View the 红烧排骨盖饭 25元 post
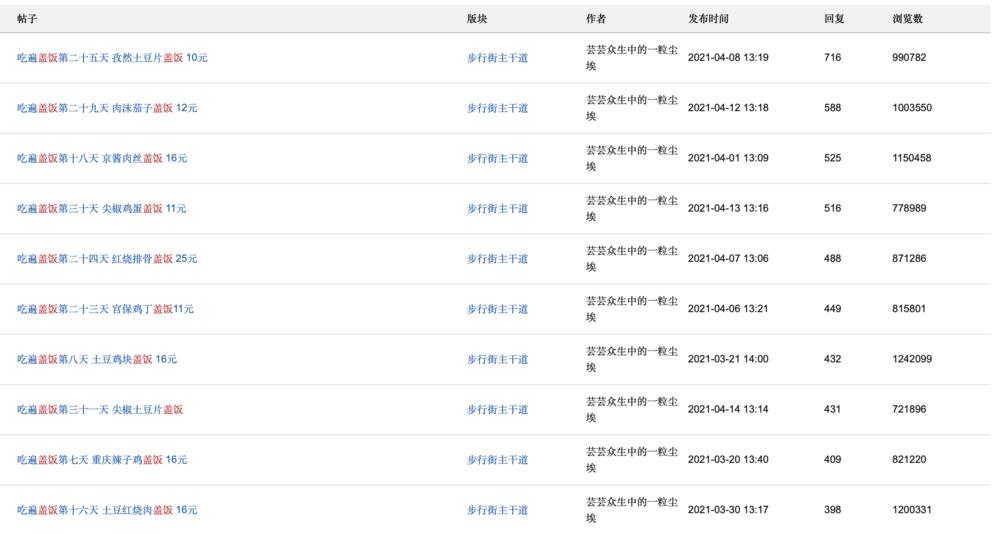The width and height of the screenshot is (1000, 534). [x=107, y=259]
